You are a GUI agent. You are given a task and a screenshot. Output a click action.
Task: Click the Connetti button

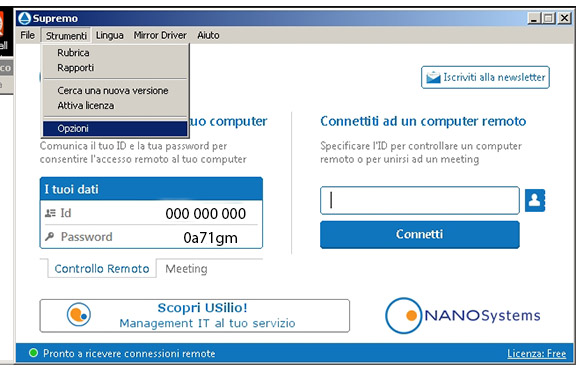[420, 235]
